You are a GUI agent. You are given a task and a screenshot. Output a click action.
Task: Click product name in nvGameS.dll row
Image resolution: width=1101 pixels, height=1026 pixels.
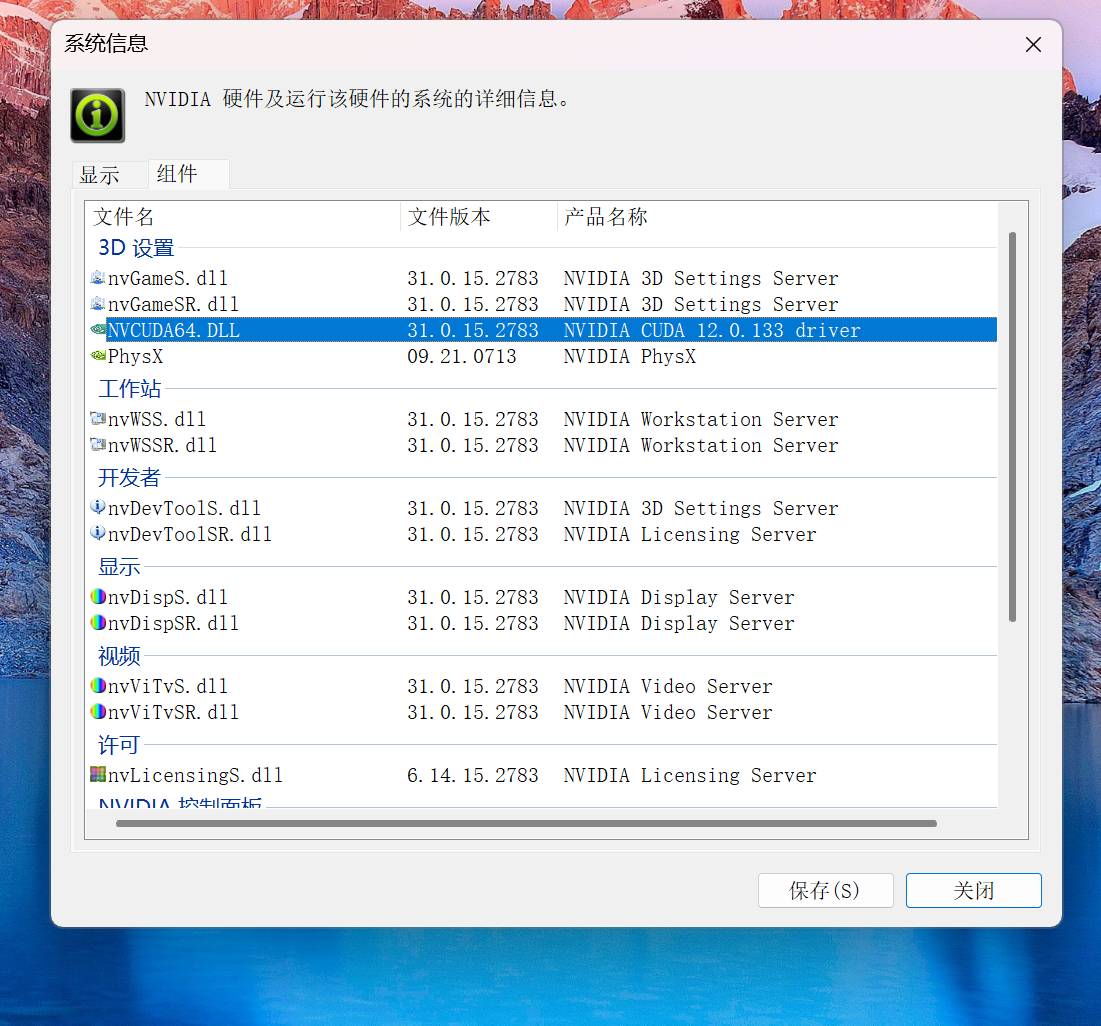tap(701, 278)
